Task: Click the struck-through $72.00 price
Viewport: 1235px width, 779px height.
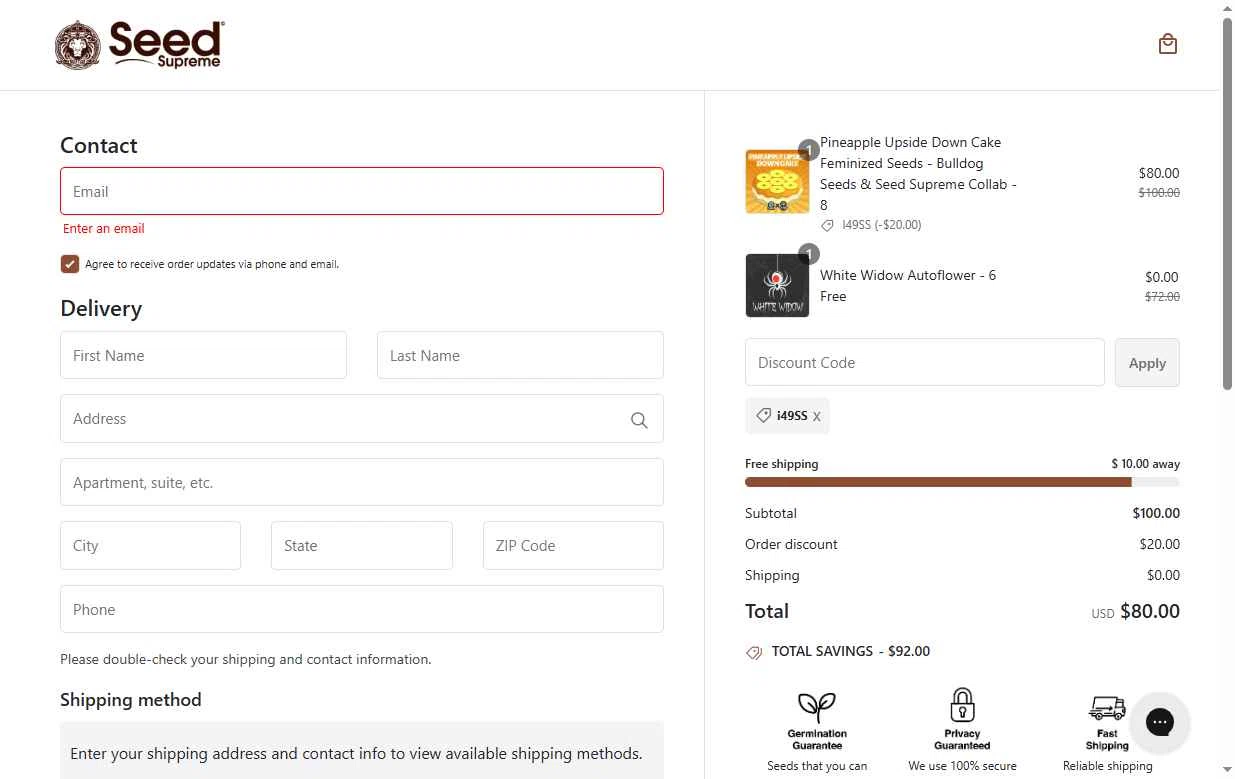Action: coord(1162,296)
